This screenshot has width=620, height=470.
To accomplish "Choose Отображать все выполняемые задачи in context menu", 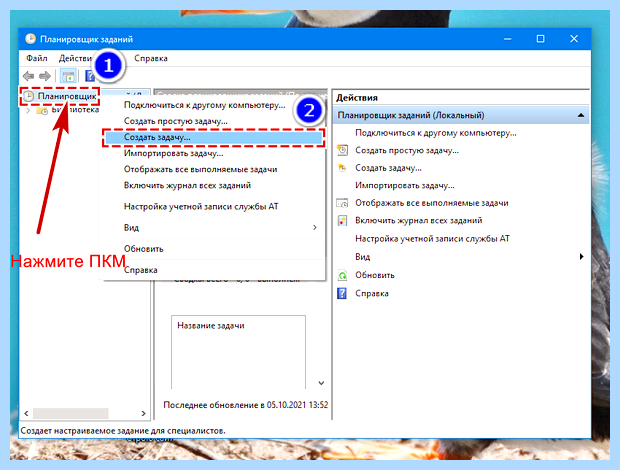I will tap(200, 169).
